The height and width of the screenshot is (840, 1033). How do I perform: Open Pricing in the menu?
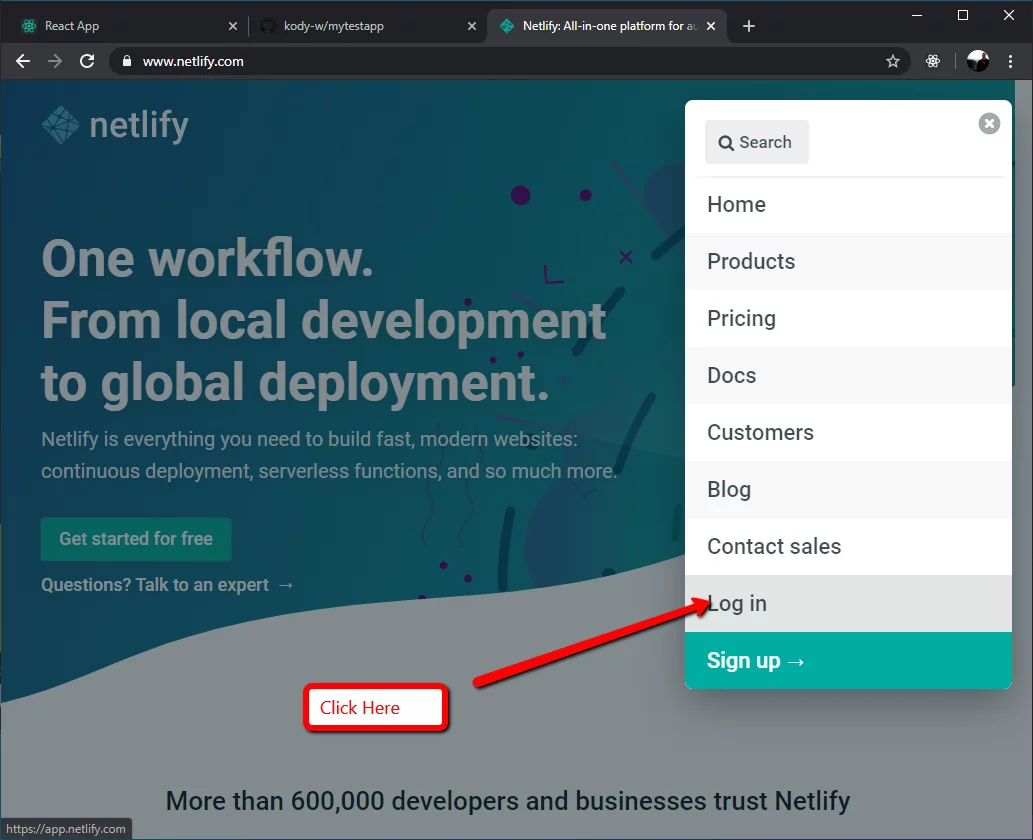(848, 319)
